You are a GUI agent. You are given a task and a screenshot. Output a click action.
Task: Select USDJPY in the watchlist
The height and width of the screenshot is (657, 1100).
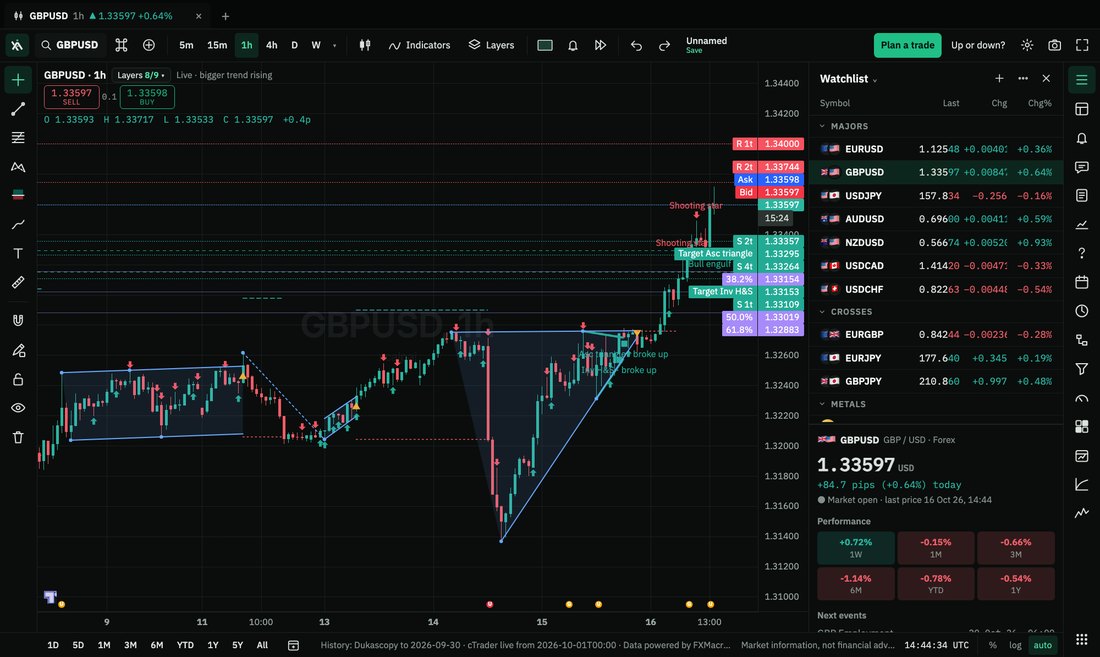coord(936,196)
